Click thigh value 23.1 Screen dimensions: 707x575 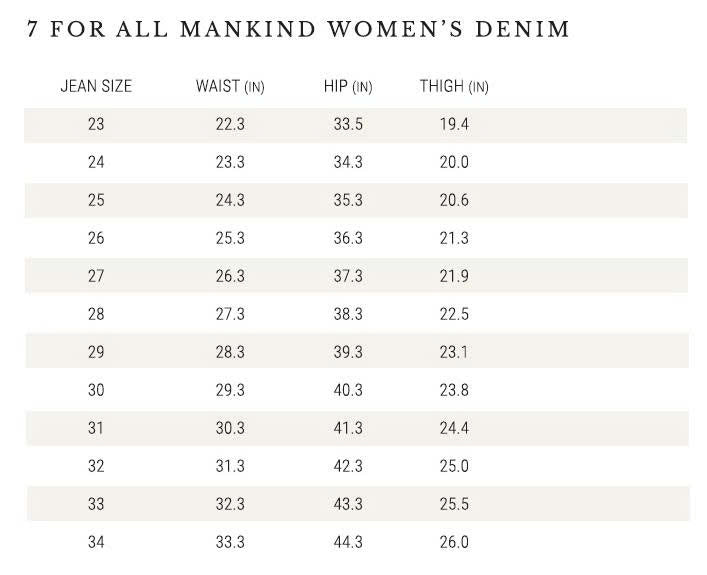pos(454,353)
